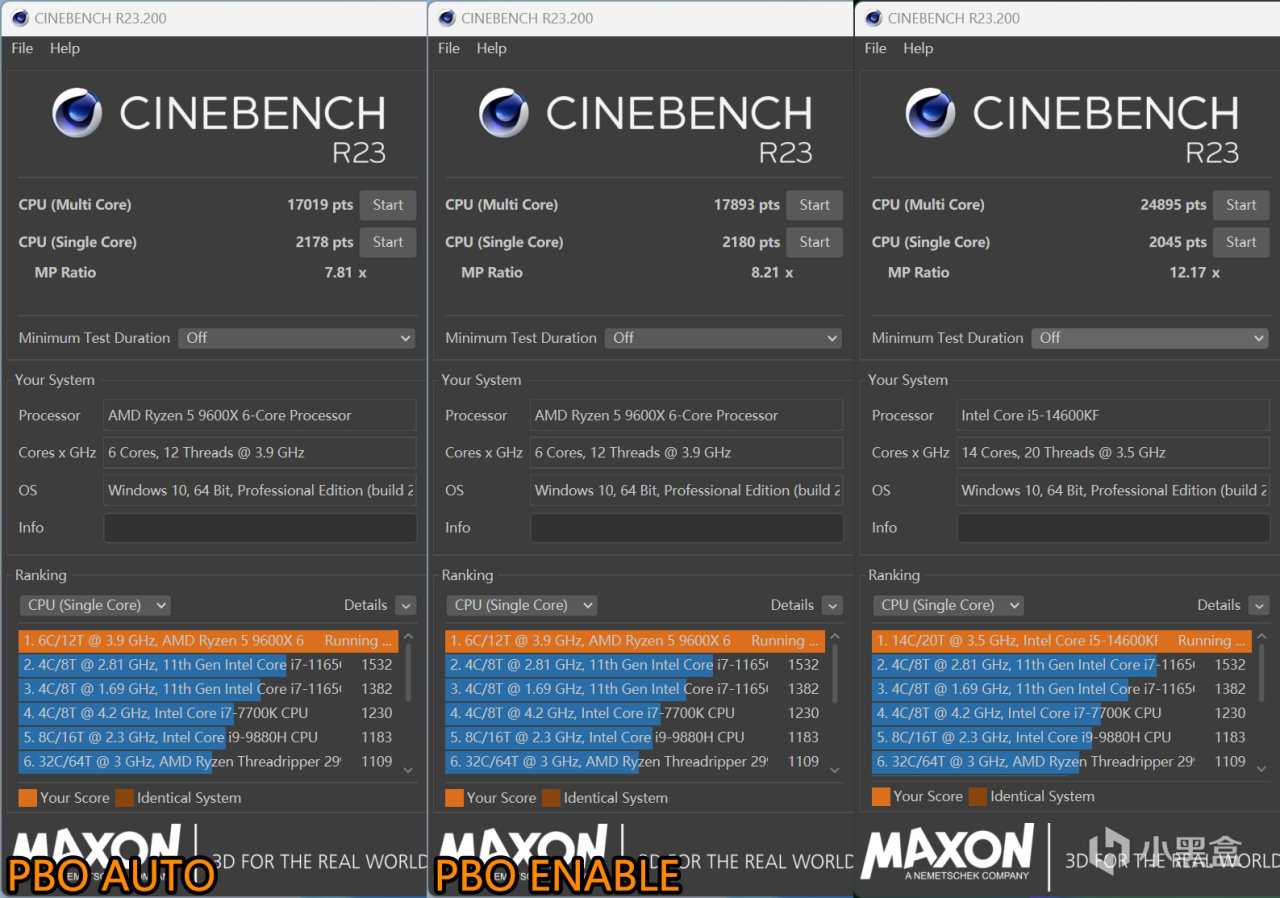Click Intel Core i5-14600KF processor field

pos(1113,415)
